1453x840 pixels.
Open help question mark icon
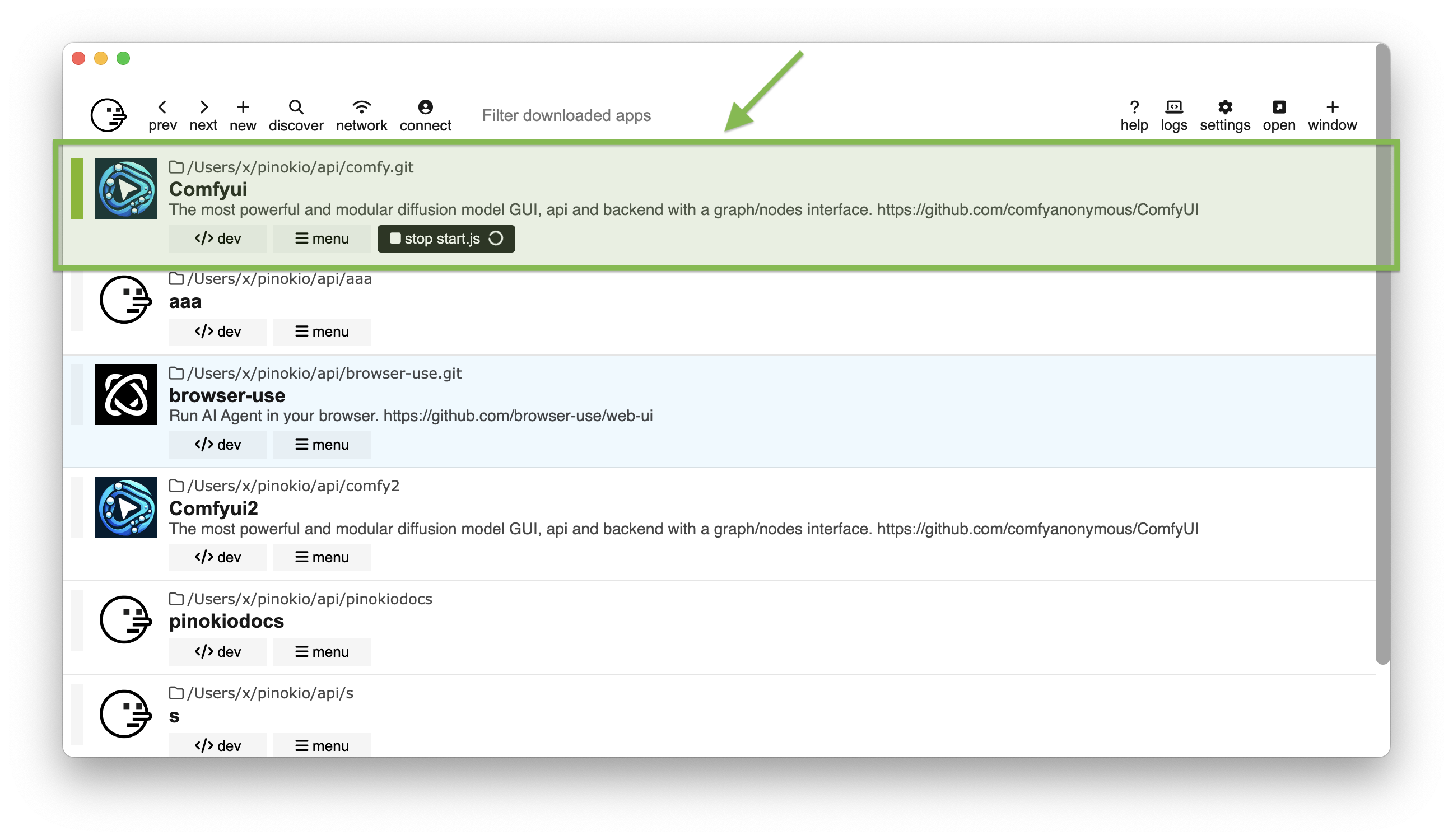pyautogui.click(x=1134, y=115)
